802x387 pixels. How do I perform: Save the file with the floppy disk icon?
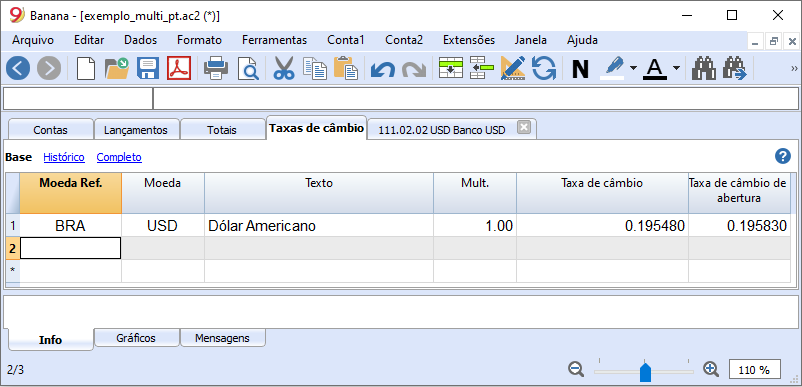point(148,68)
